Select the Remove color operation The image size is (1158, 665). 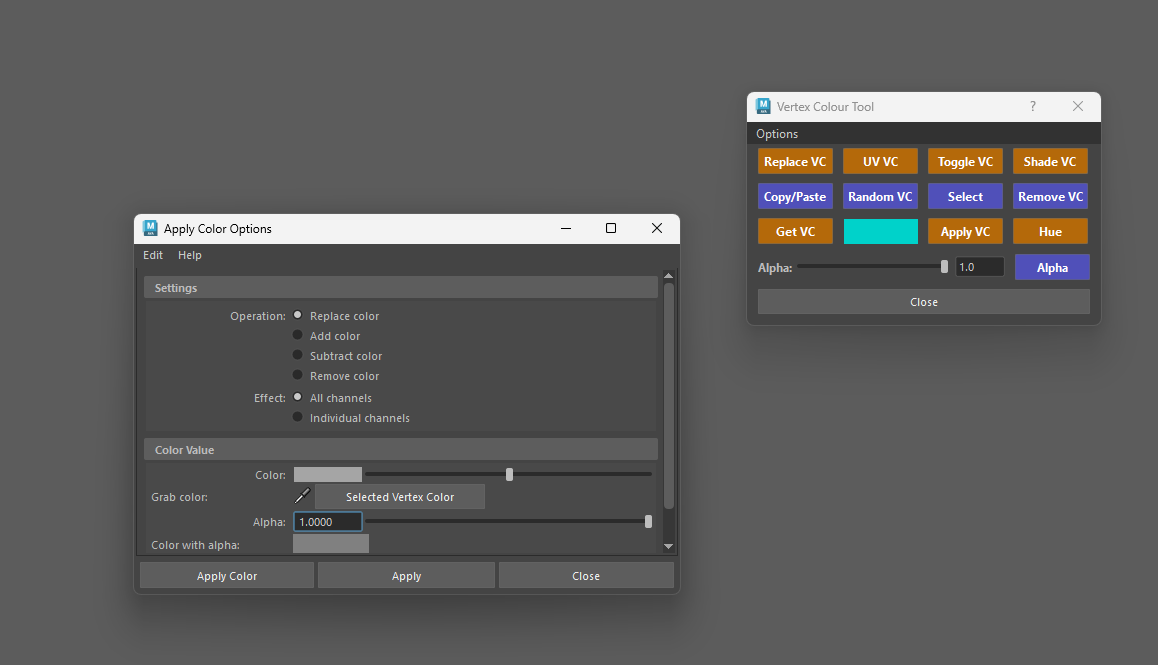[298, 375]
